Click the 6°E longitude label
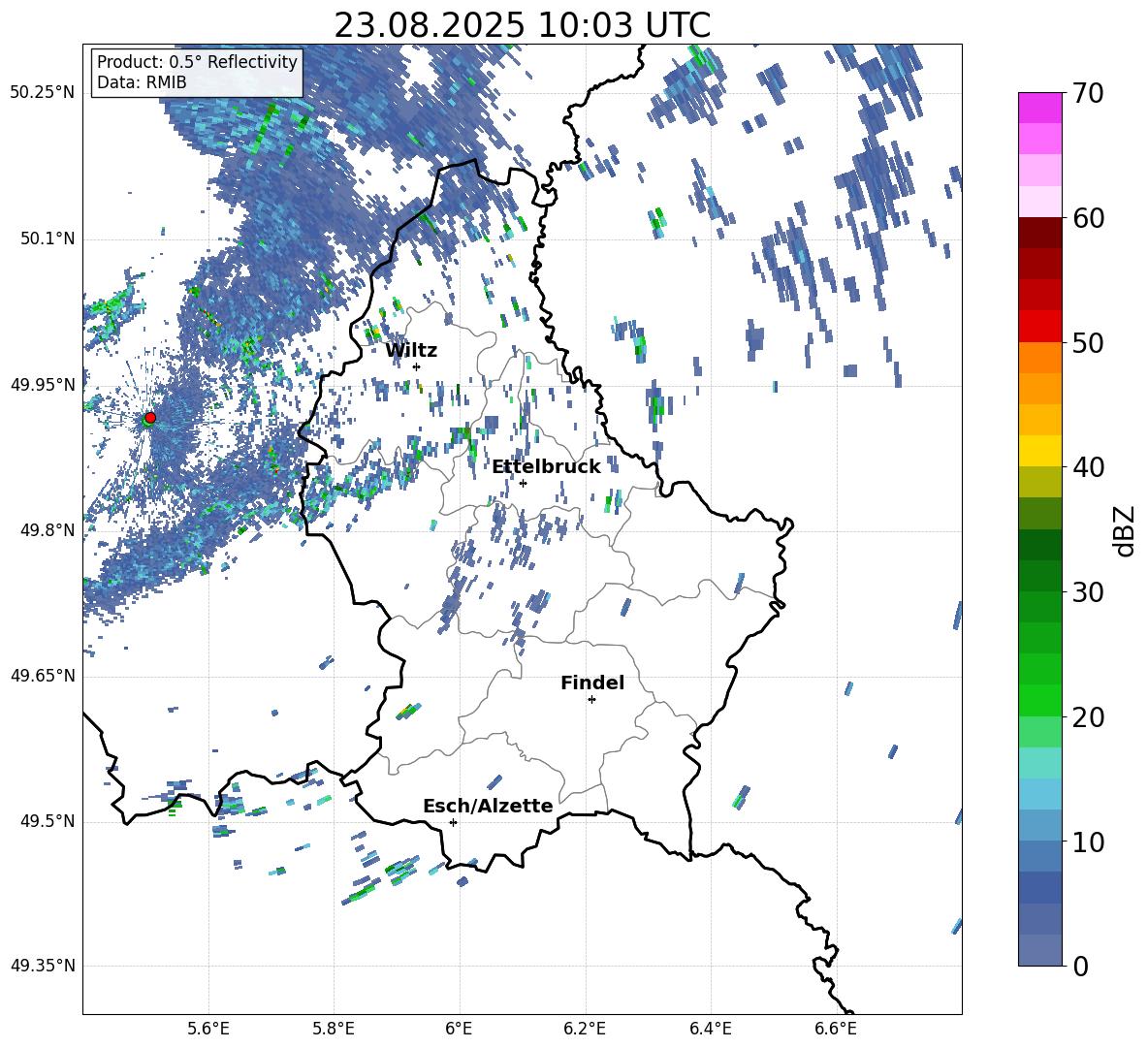 pyautogui.click(x=459, y=1029)
